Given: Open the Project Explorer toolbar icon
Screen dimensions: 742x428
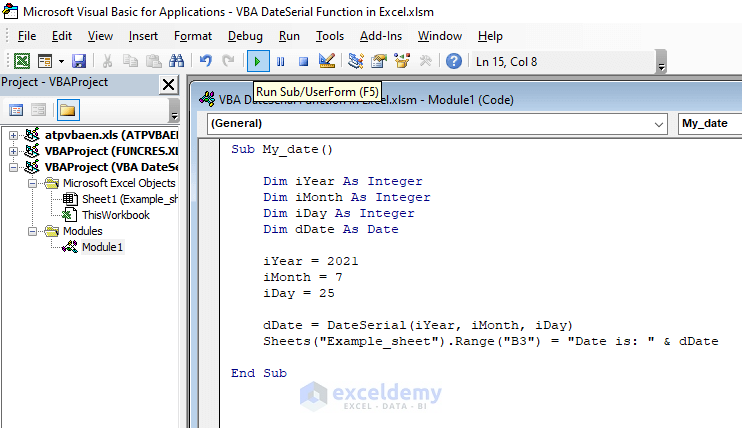Looking at the screenshot, I should pos(356,61).
